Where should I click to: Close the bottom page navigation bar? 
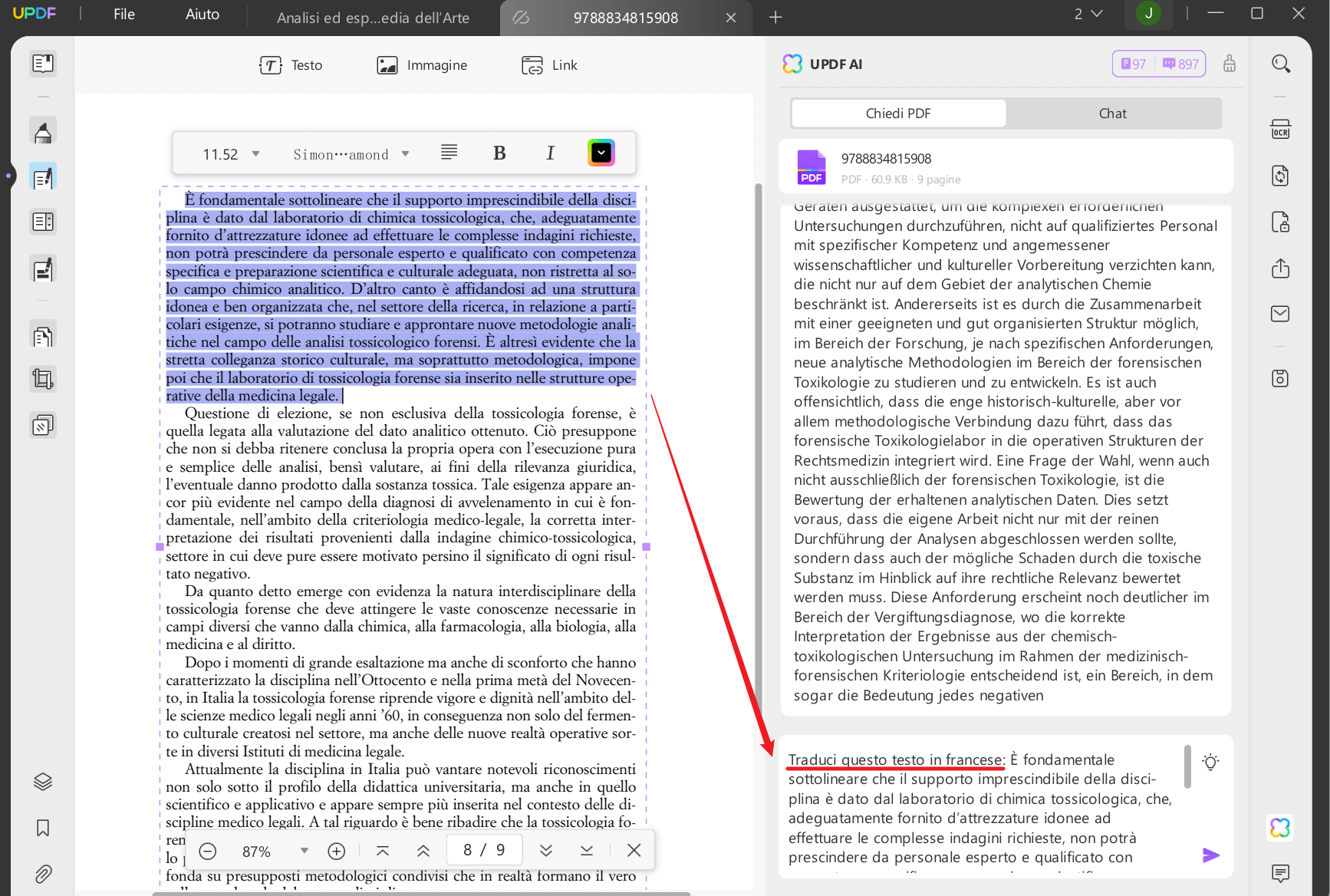(x=634, y=851)
